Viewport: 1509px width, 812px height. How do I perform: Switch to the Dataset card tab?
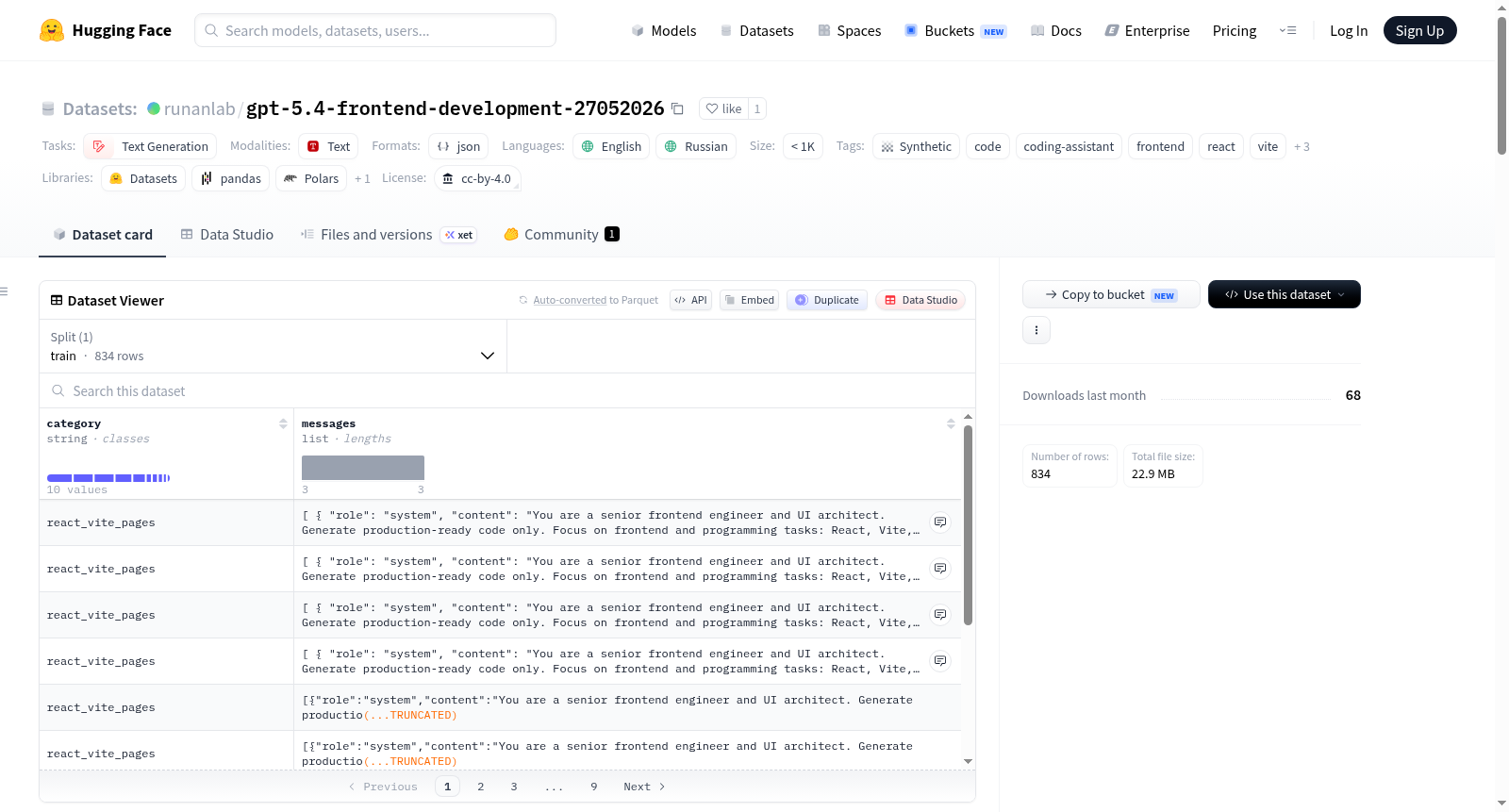coord(103,234)
